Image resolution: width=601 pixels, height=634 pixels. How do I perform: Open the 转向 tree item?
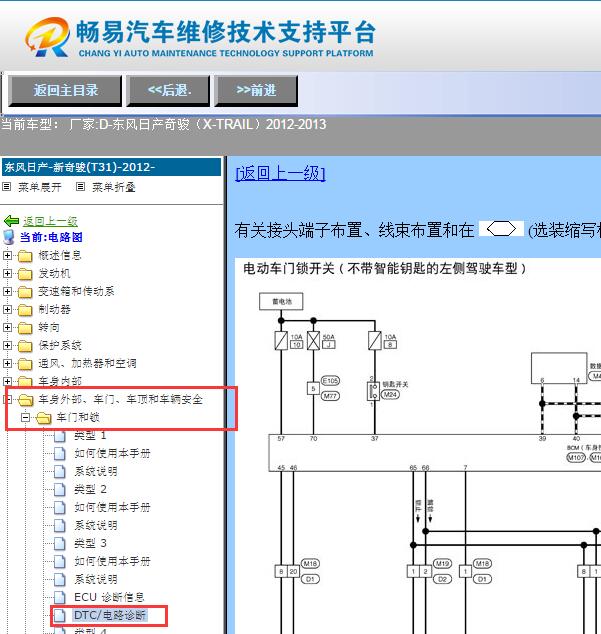point(49,327)
